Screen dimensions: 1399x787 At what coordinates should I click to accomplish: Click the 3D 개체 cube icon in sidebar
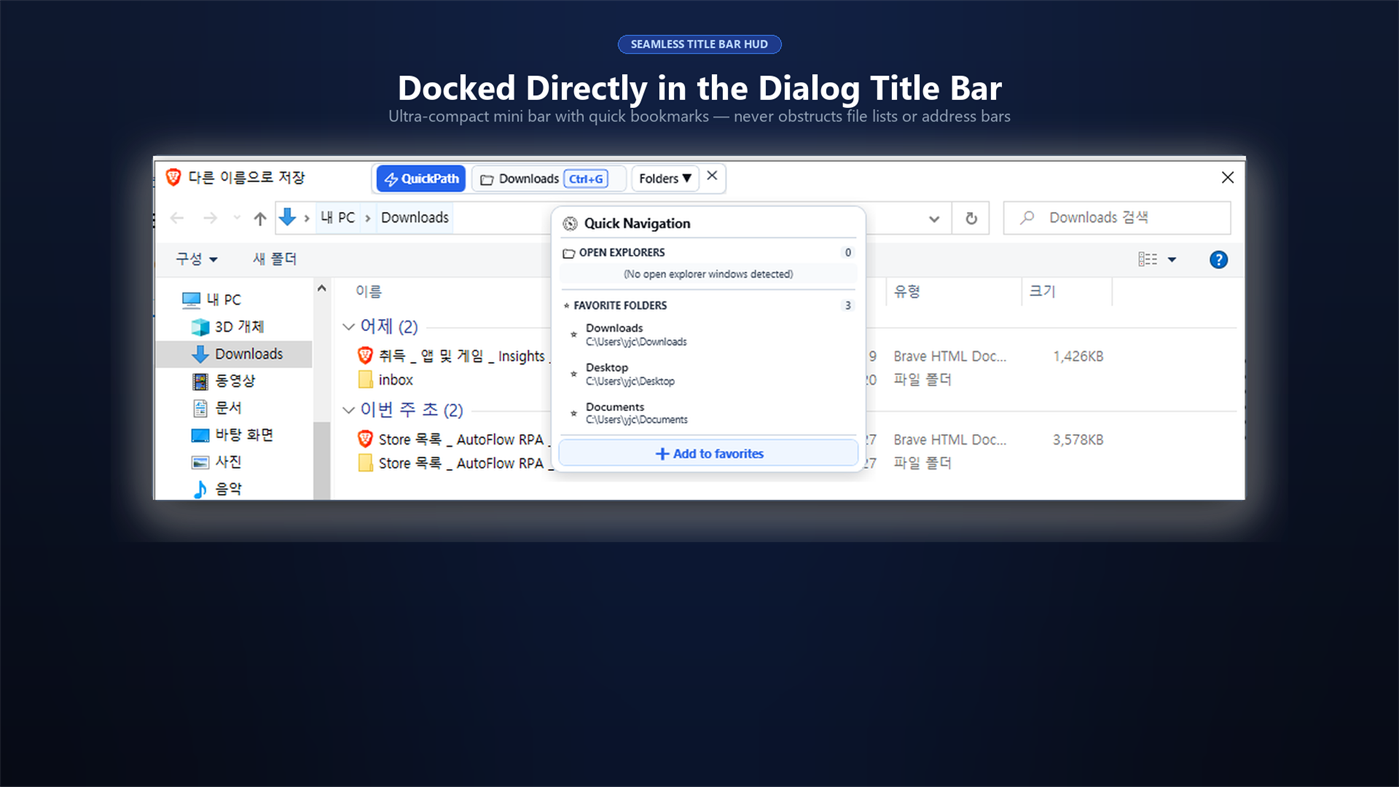(200, 327)
